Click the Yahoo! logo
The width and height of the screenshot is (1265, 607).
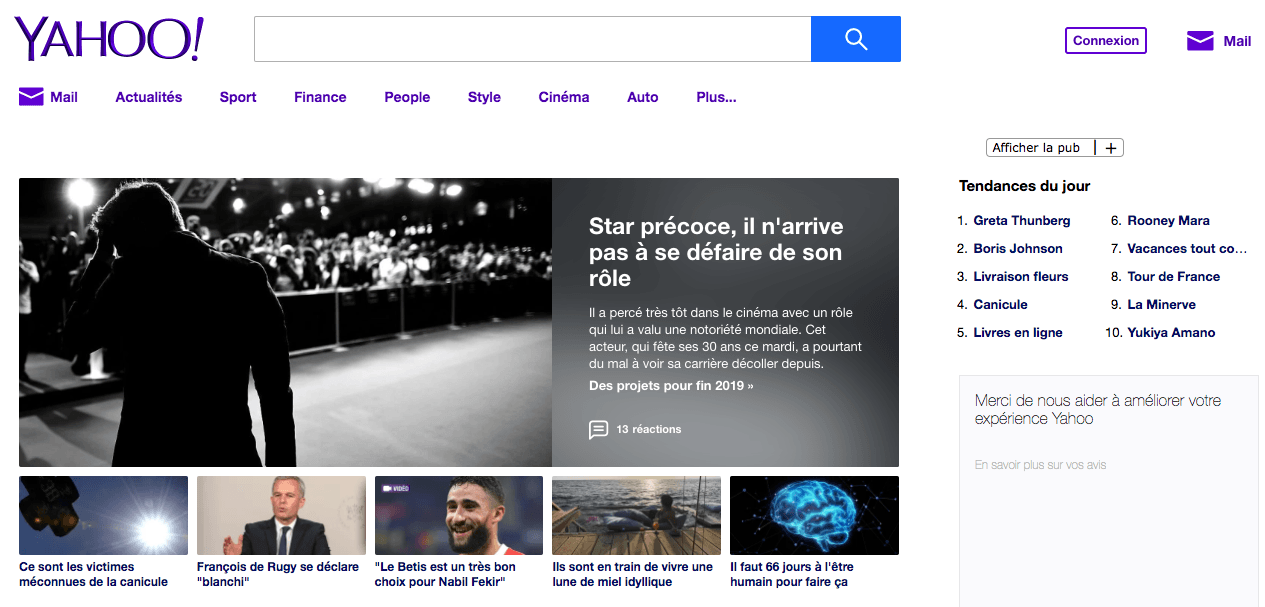point(109,39)
